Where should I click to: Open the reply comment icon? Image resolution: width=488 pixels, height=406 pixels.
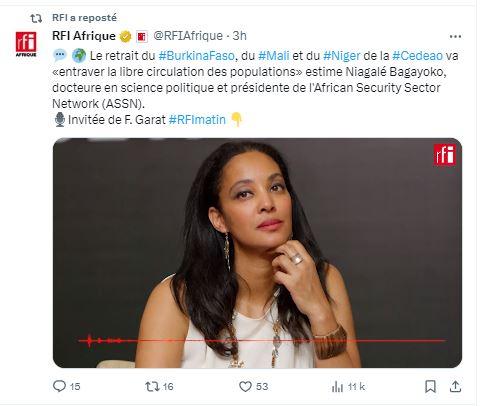point(59,386)
